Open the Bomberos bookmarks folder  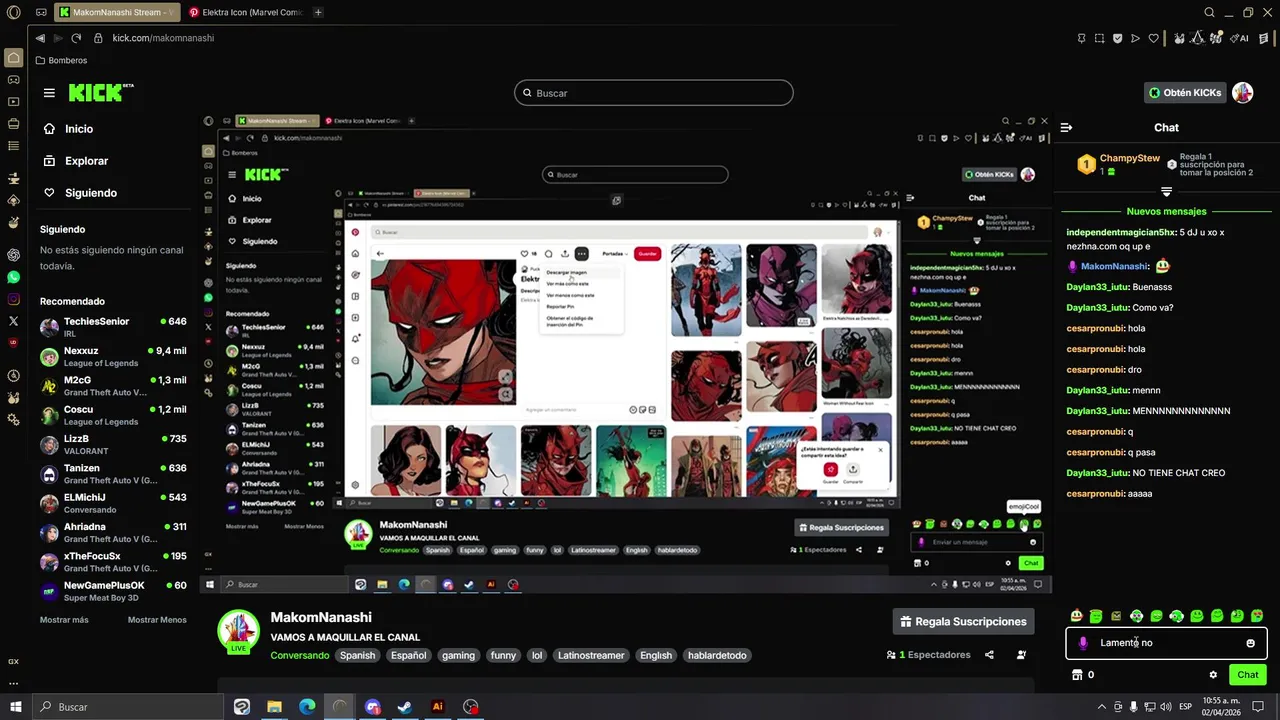[61, 60]
